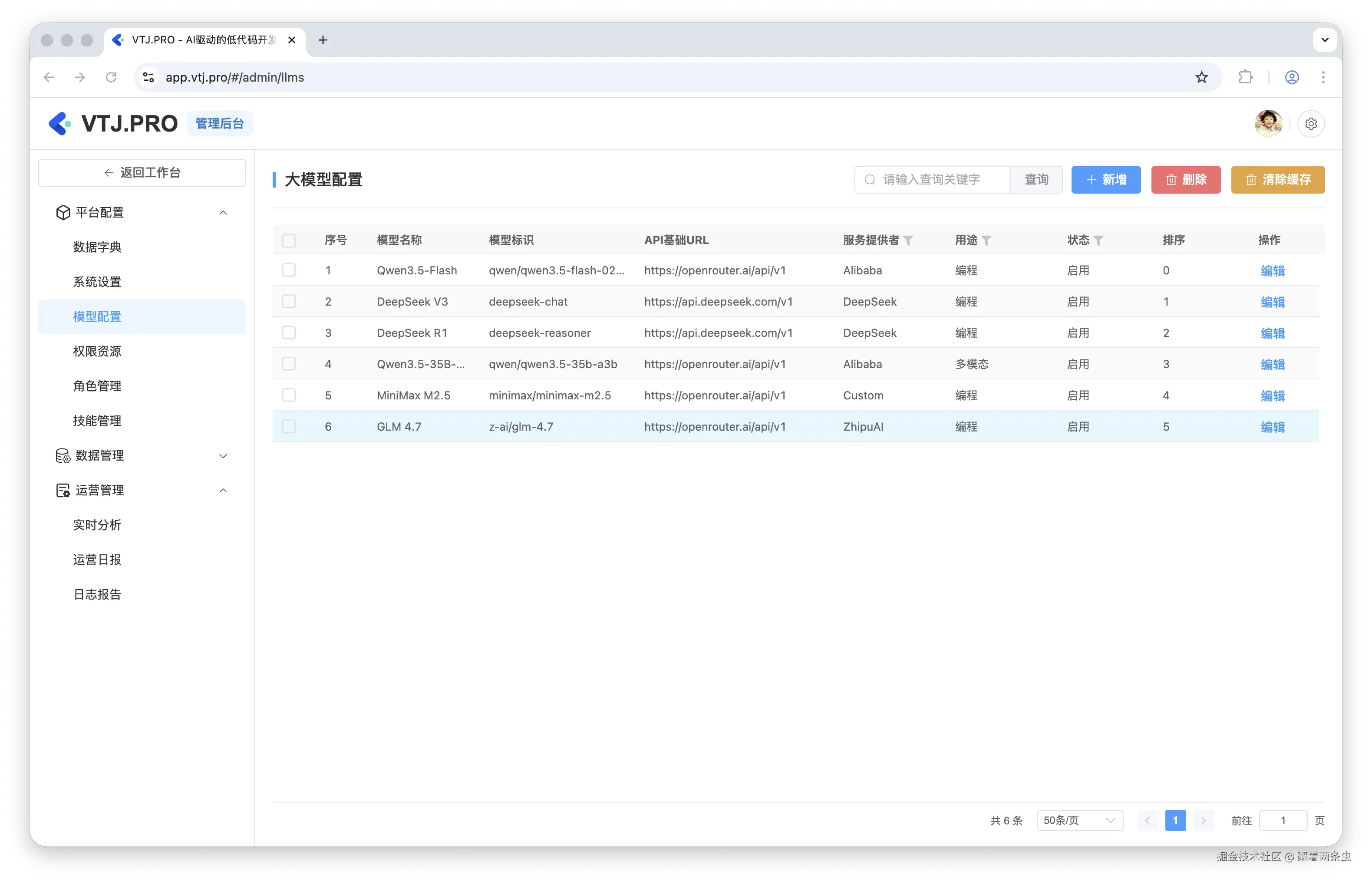Open 权限资源 in the sidebar
This screenshot has height=883, width=1372.
point(97,352)
